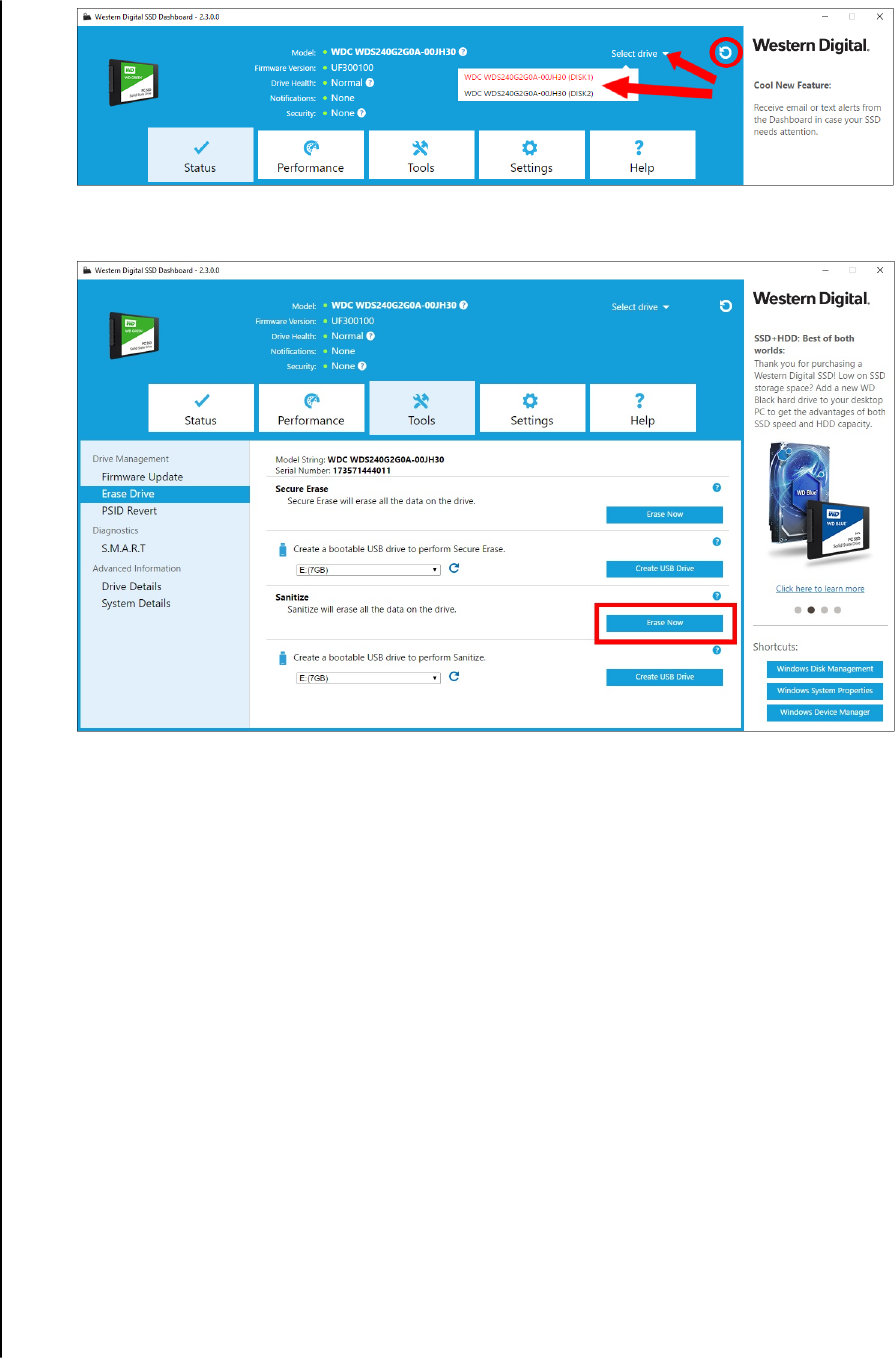Click the help icon next to Model name in upper window
The image size is (895, 1358).
[x=463, y=52]
